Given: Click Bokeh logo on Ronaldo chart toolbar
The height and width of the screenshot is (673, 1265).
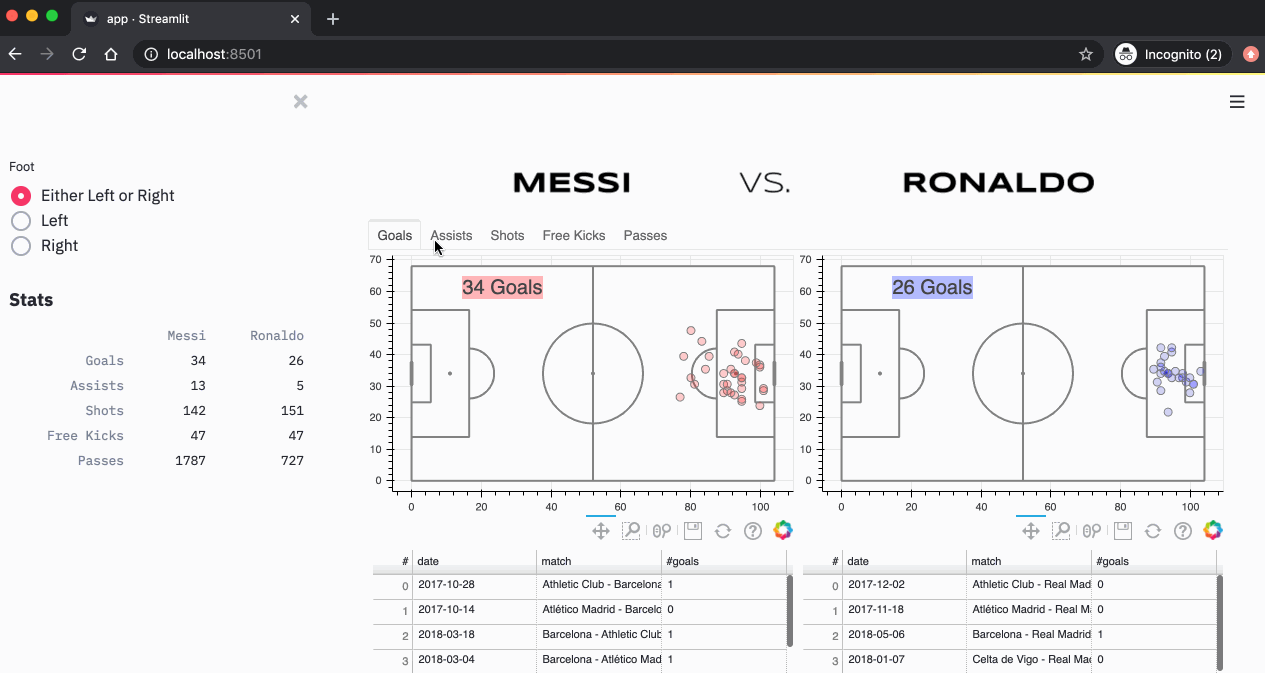Looking at the screenshot, I should (1213, 530).
